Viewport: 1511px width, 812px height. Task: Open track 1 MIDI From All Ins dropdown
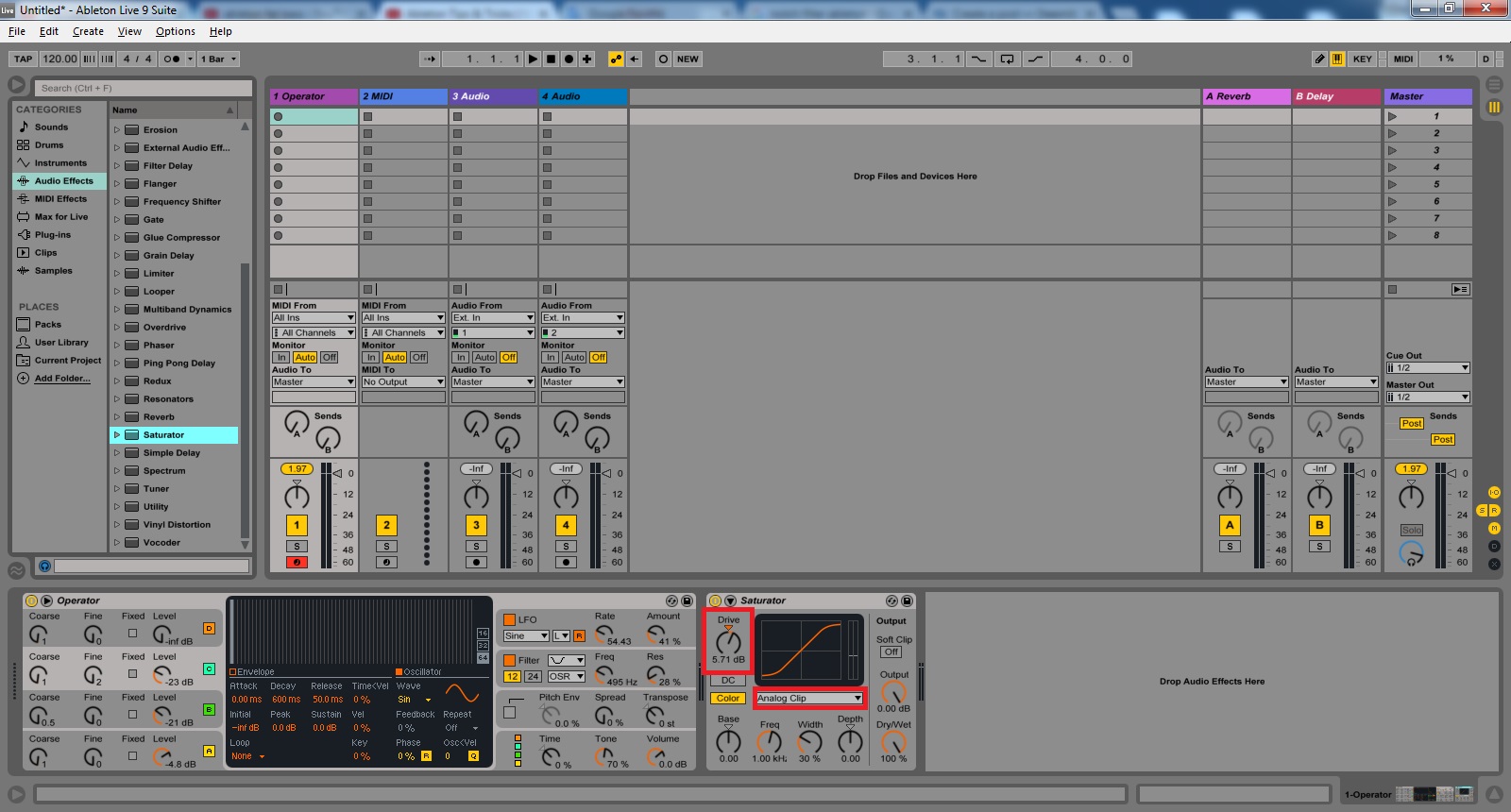click(314, 317)
